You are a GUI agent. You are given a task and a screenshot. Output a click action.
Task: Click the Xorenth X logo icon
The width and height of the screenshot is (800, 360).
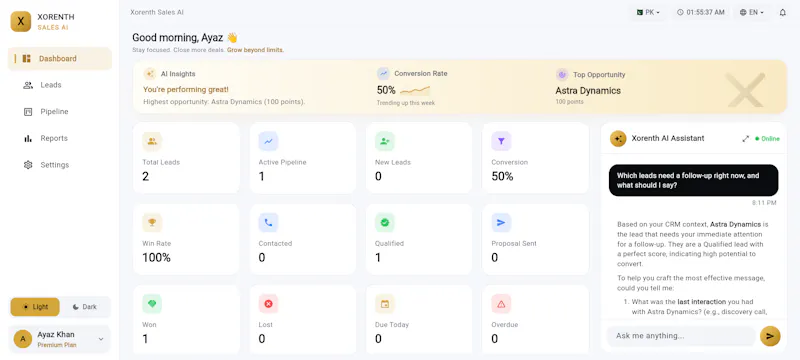[21, 21]
